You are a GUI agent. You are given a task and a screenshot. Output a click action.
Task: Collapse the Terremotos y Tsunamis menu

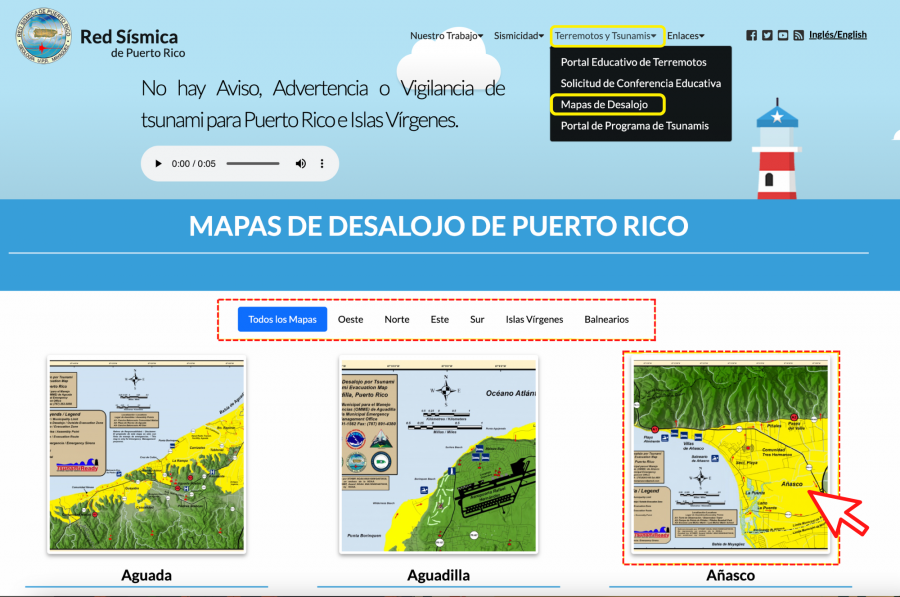606,36
